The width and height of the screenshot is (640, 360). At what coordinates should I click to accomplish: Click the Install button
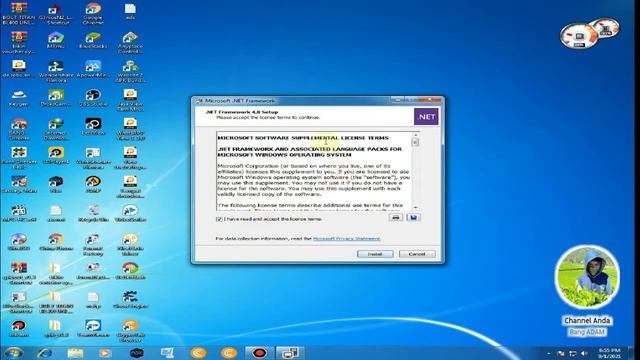375,254
